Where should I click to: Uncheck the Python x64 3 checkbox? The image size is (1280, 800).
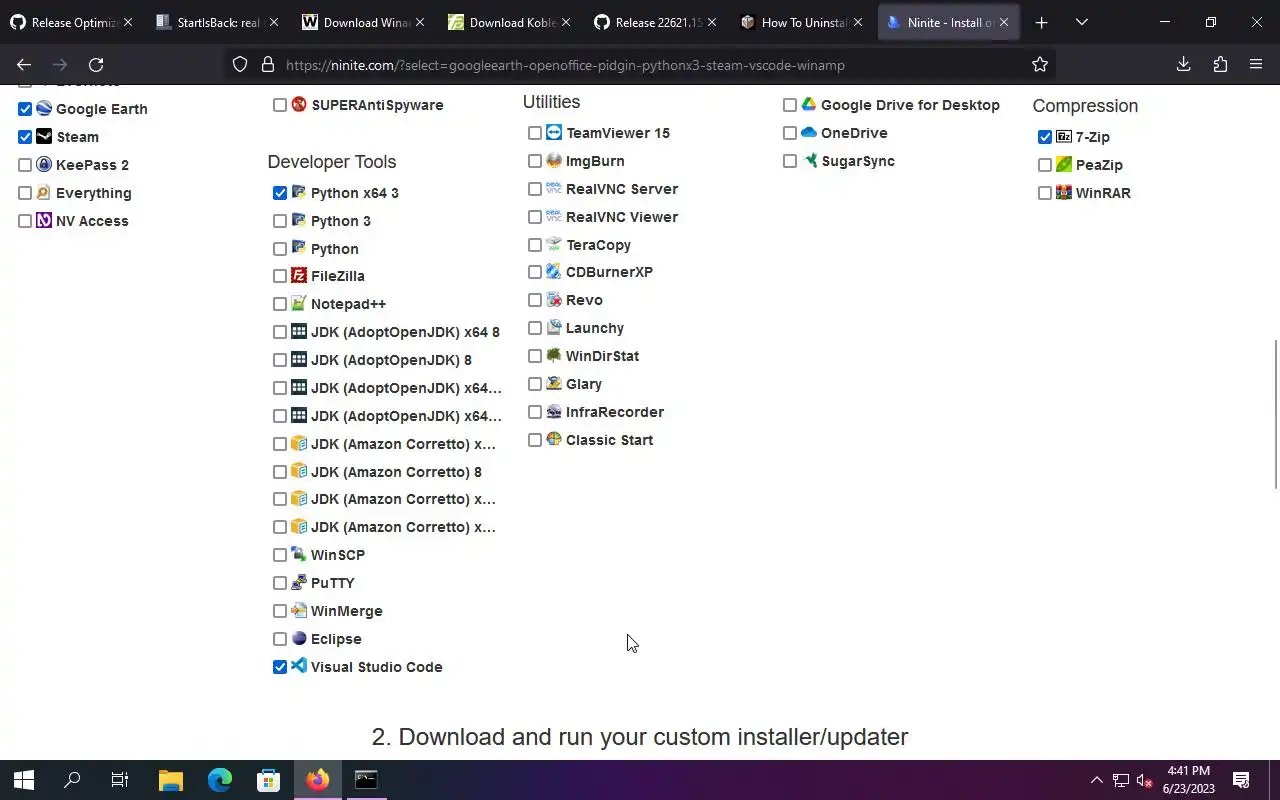pos(280,193)
